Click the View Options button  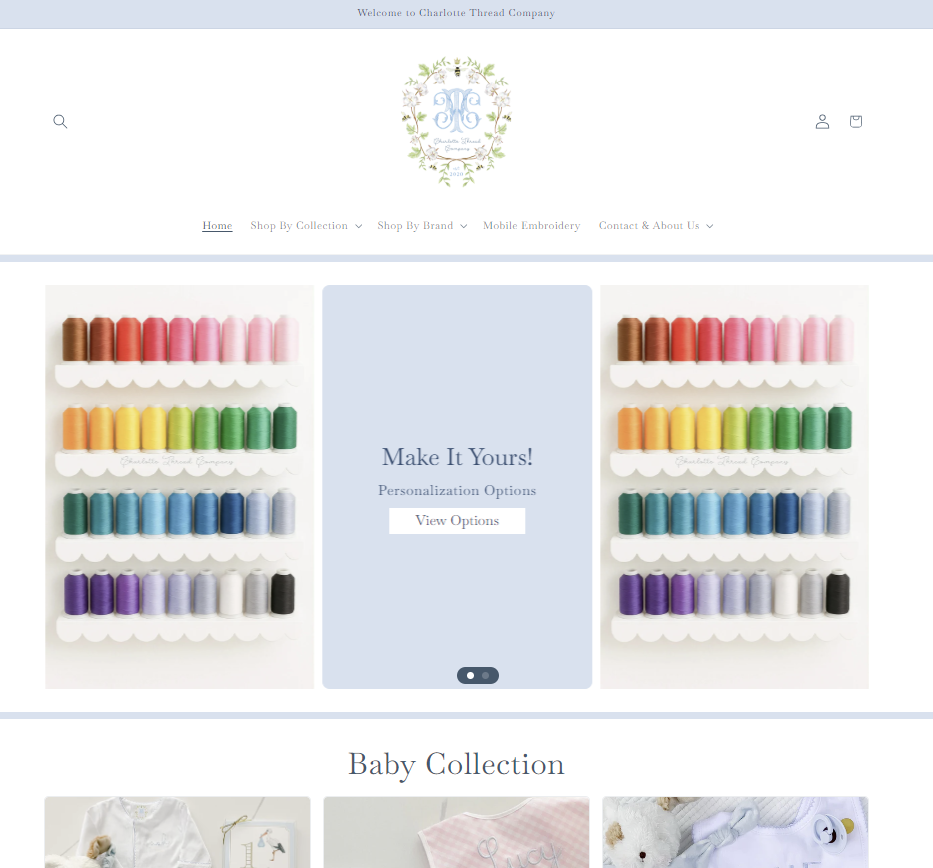point(457,521)
